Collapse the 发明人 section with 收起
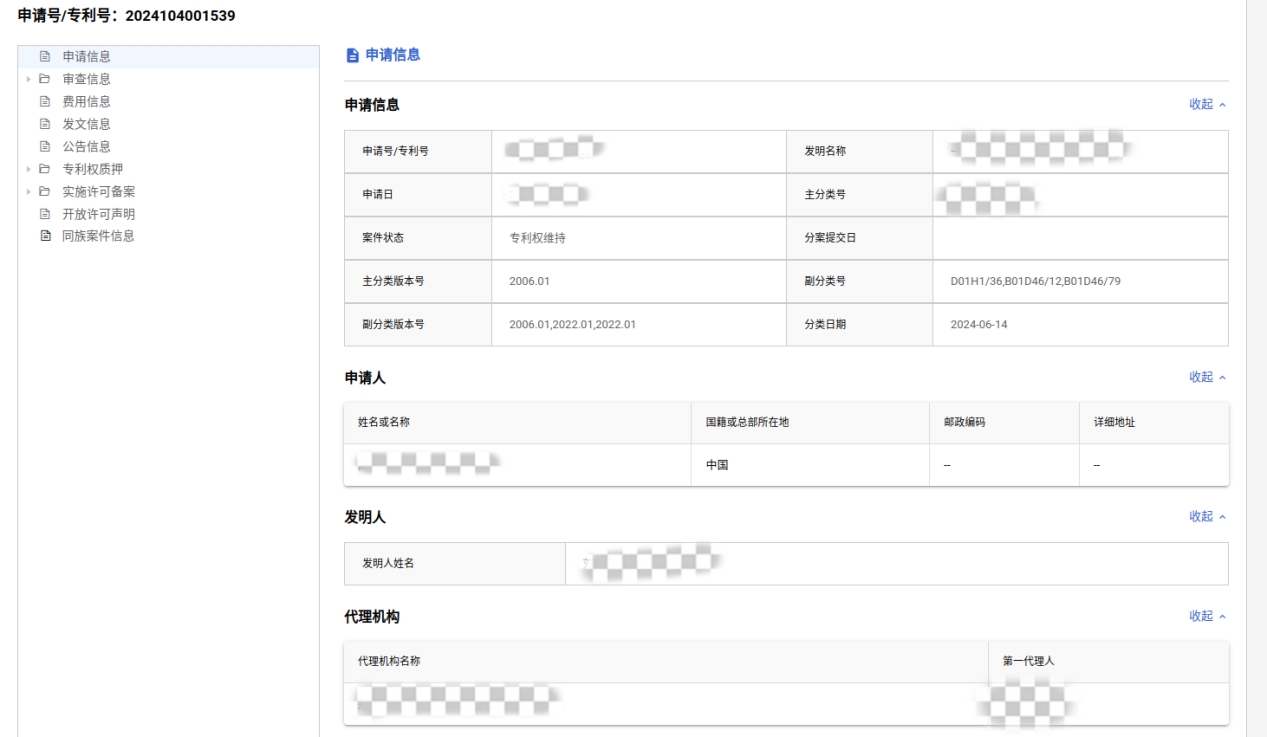1267x737 pixels. (x=1207, y=517)
